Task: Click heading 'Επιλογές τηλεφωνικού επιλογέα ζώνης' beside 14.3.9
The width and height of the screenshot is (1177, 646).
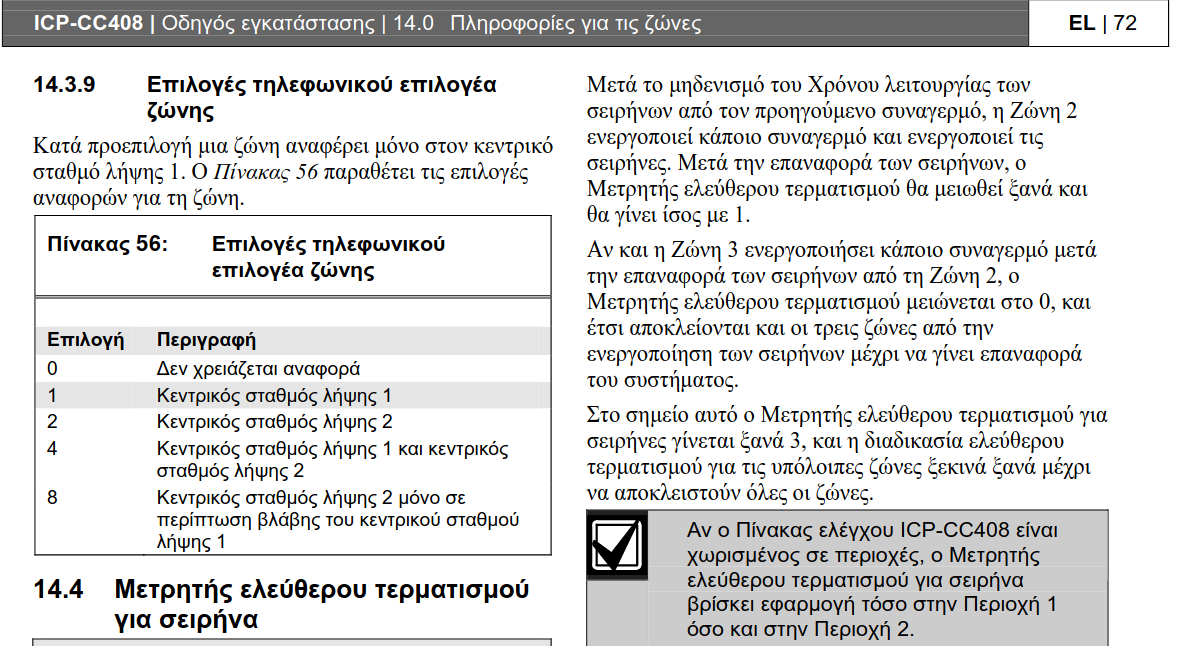Action: [x=321, y=98]
